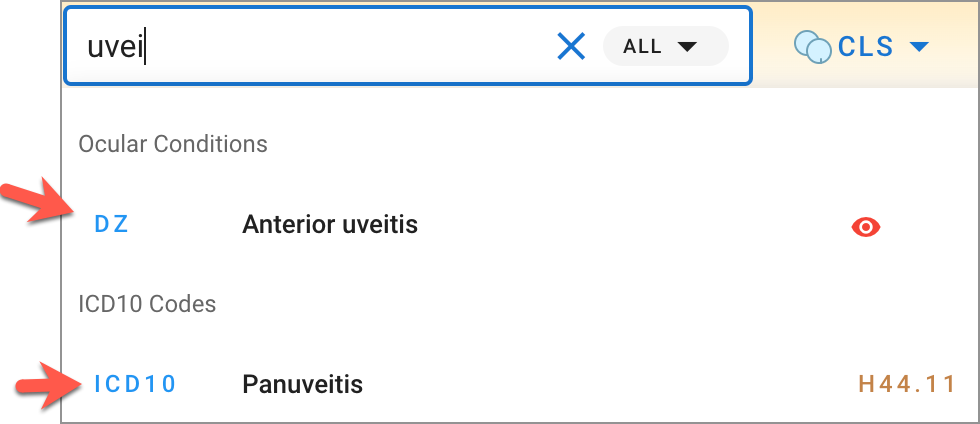Click the ICD10 Codes section header

[147, 303]
